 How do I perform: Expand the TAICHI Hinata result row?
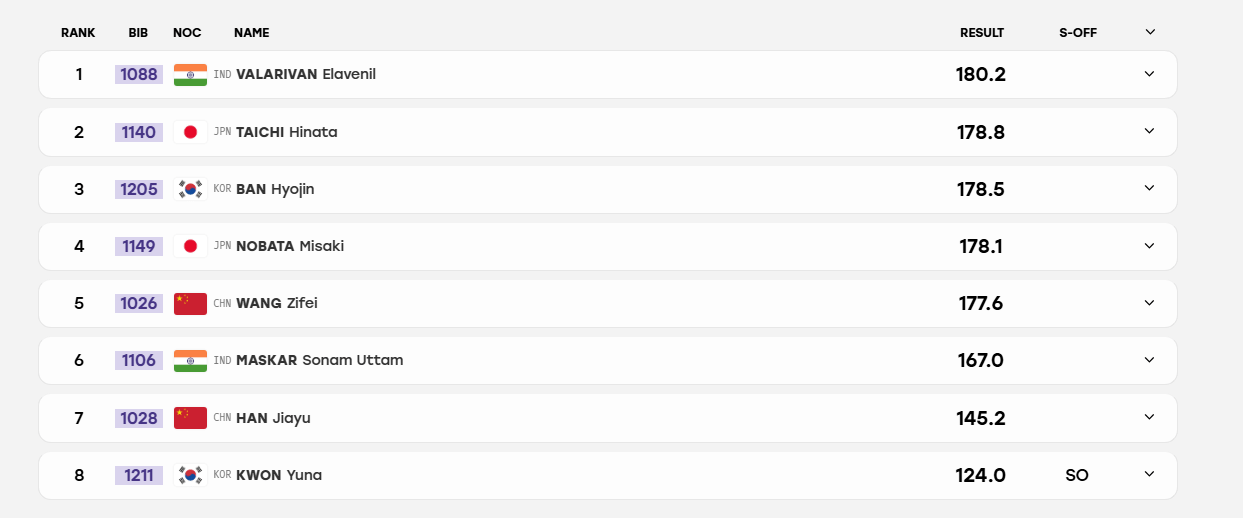1149,131
